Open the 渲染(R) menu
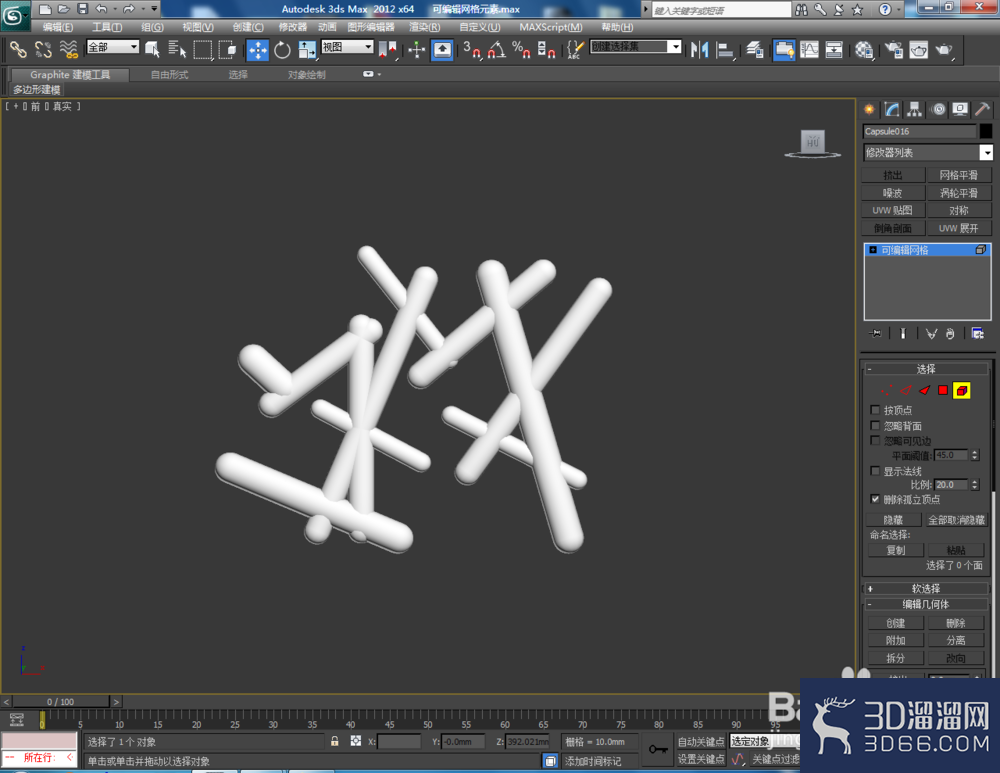Screen dimensions: 1000x773 (424, 27)
